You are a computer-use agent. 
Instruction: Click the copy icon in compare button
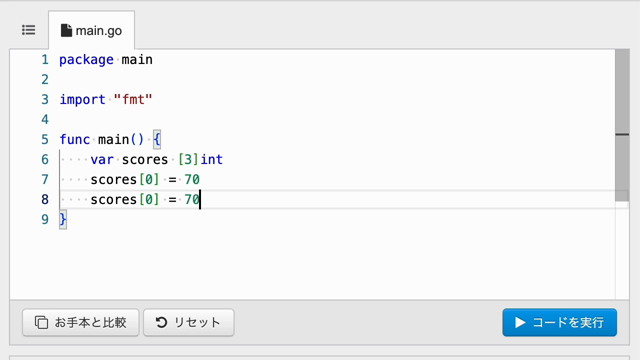(x=41, y=322)
